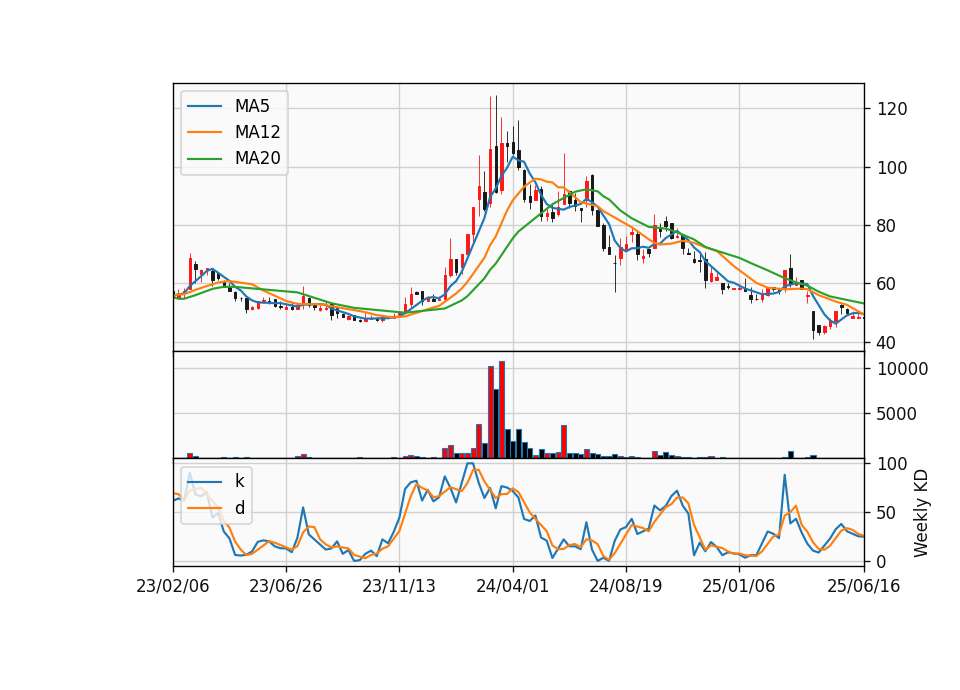Click the tallest red volume bar
Image resolution: width=960 pixels, height=690 pixels.
[502, 410]
